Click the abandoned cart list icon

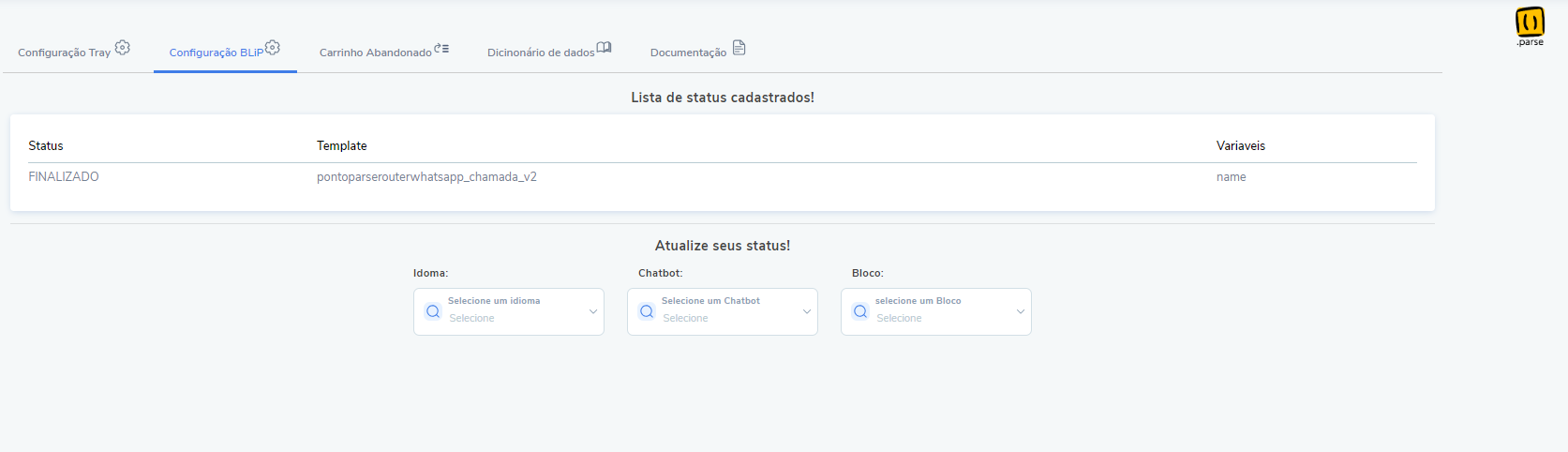441,48
